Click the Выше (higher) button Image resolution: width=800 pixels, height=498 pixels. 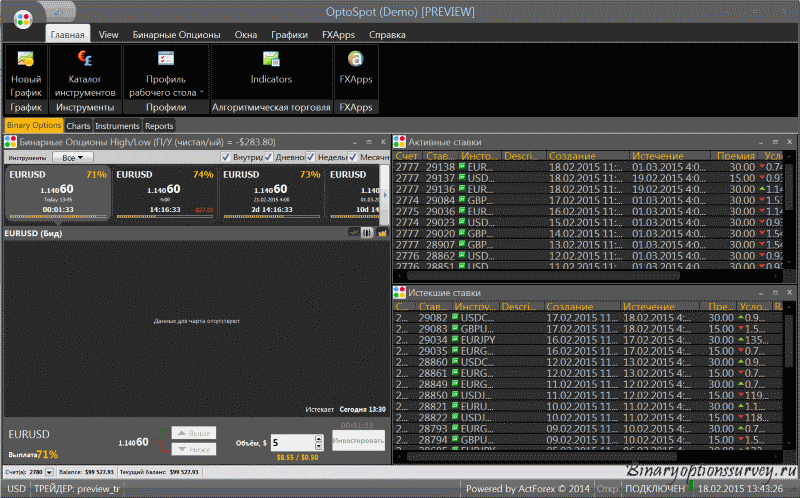194,433
